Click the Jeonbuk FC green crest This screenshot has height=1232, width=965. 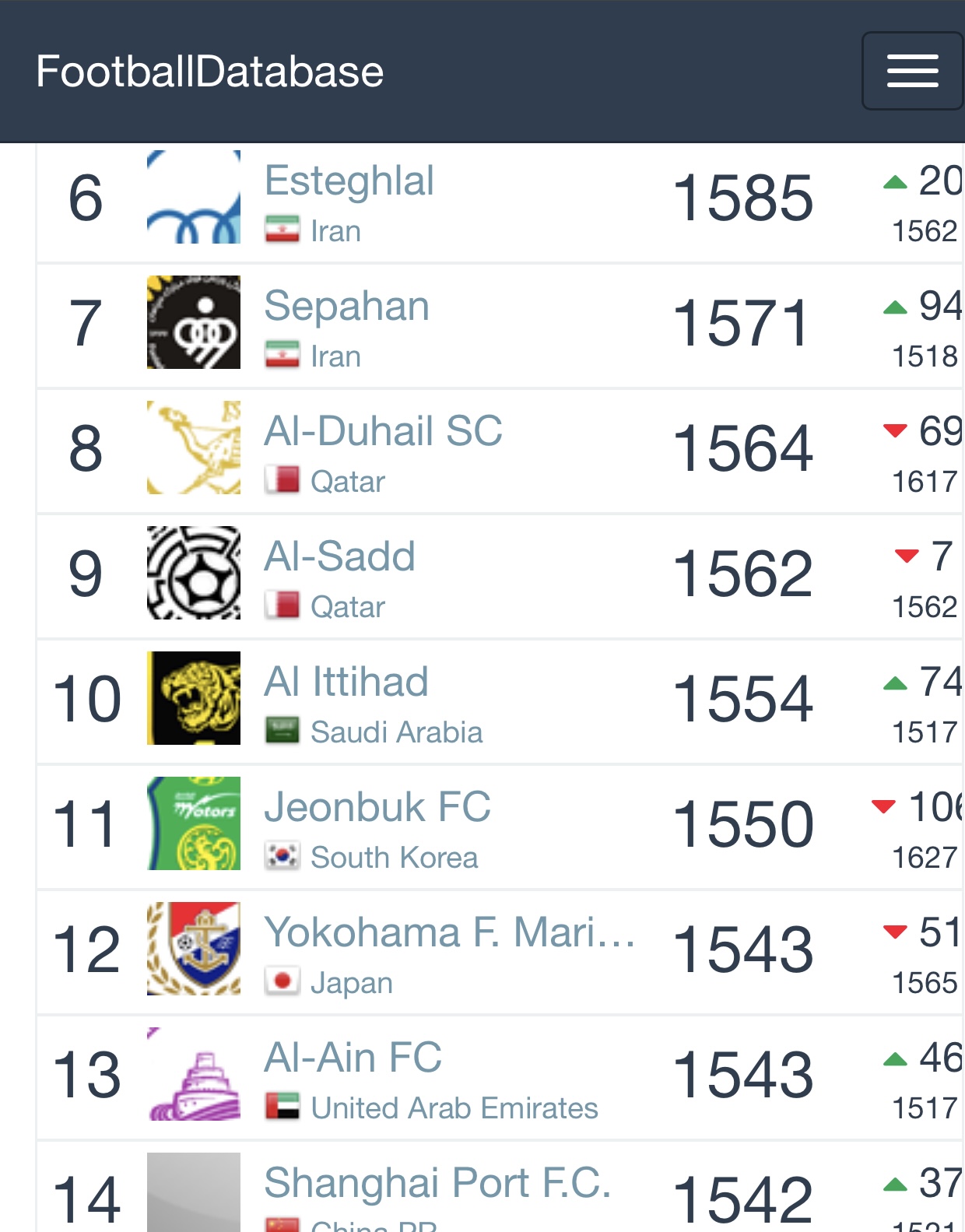(194, 823)
